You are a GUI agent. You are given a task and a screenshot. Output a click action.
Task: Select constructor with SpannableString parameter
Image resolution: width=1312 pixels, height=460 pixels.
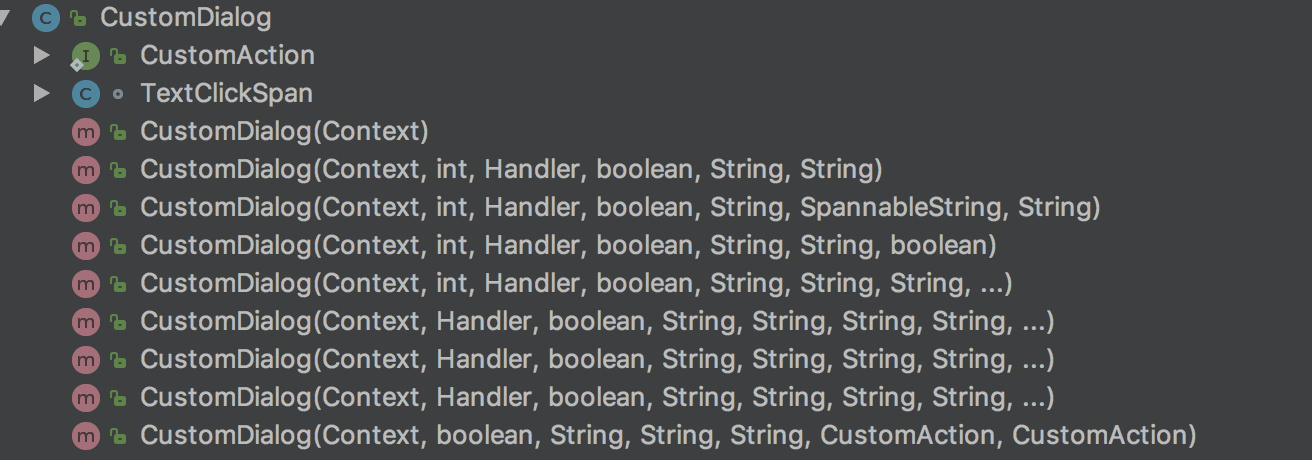[x=620, y=207]
